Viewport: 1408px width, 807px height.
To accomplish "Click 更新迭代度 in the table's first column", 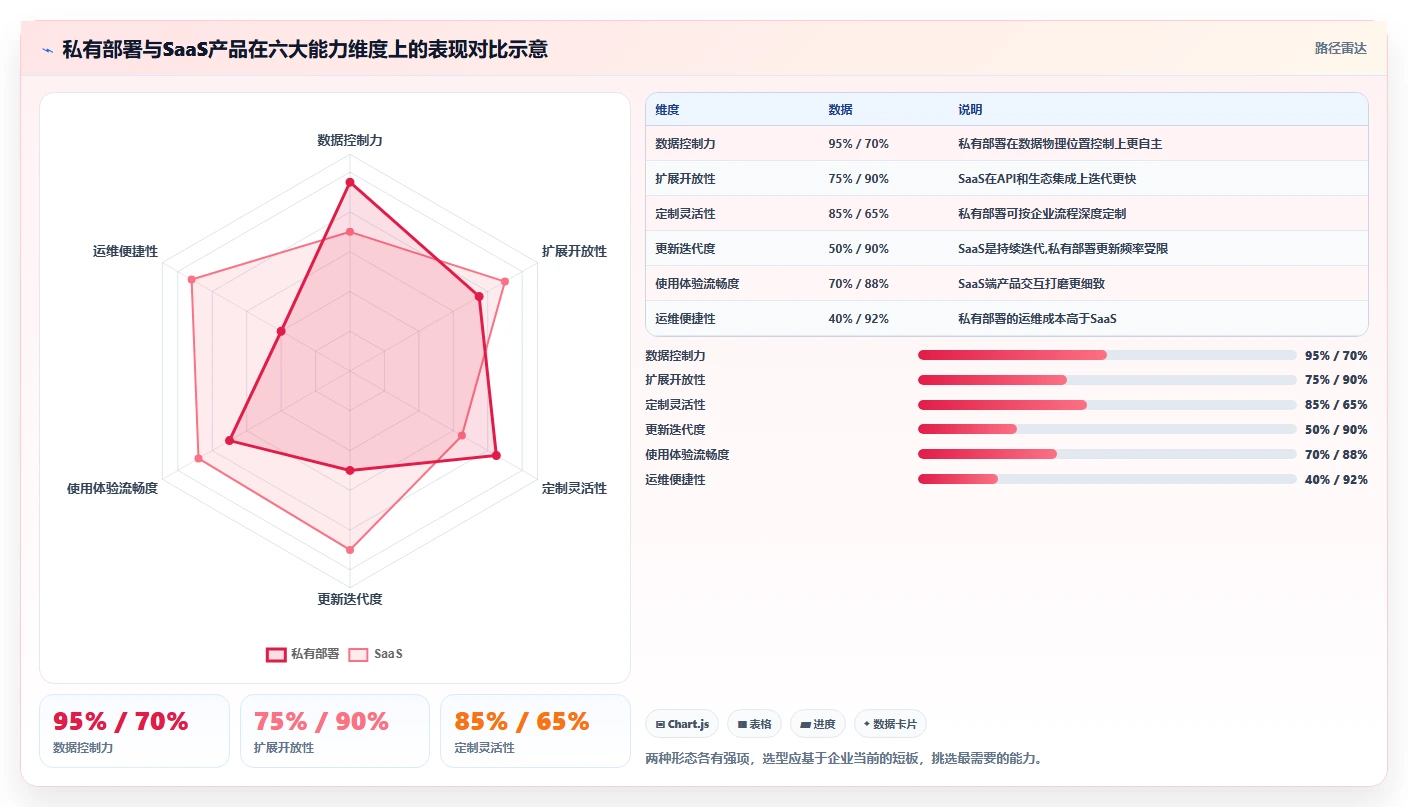I will point(685,249).
